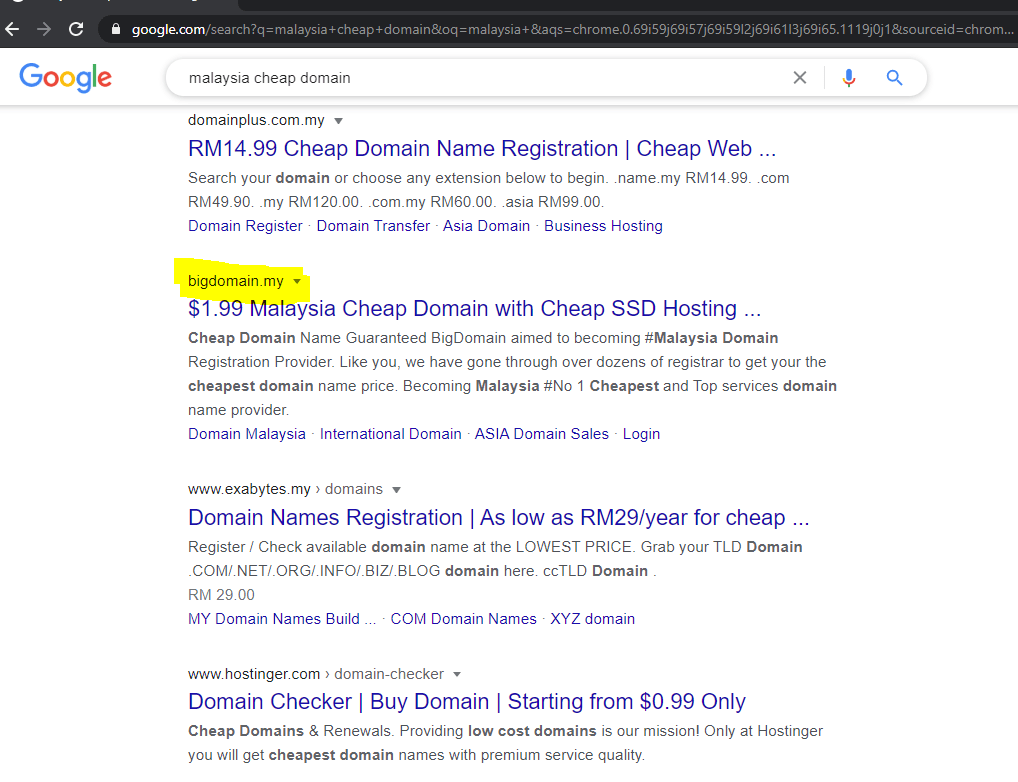Image resolution: width=1018 pixels, height=782 pixels.
Task: Expand the arrow next to www.exabytes.my domains
Action: tap(396, 489)
